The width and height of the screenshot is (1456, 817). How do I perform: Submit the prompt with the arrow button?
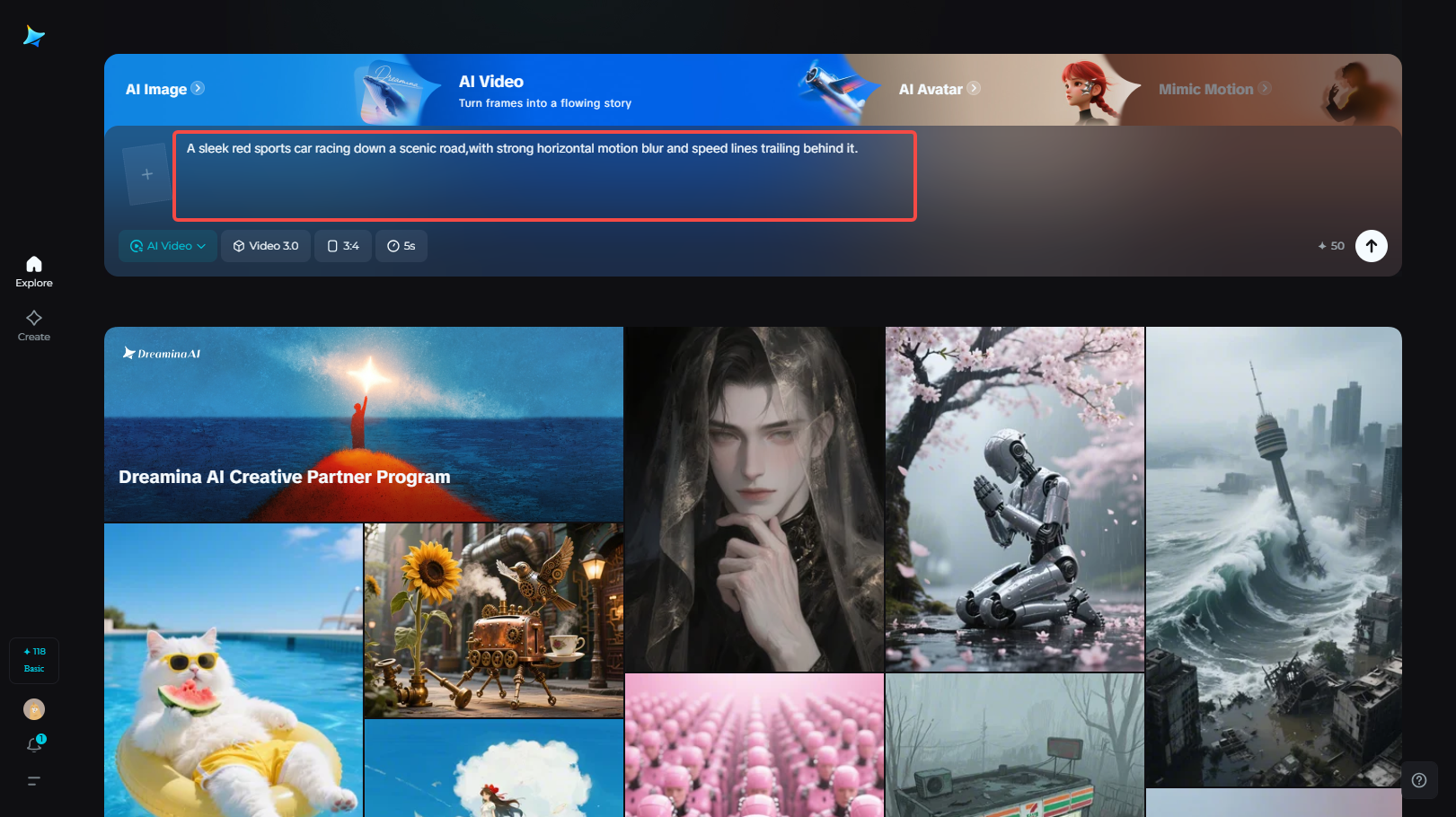1372,246
